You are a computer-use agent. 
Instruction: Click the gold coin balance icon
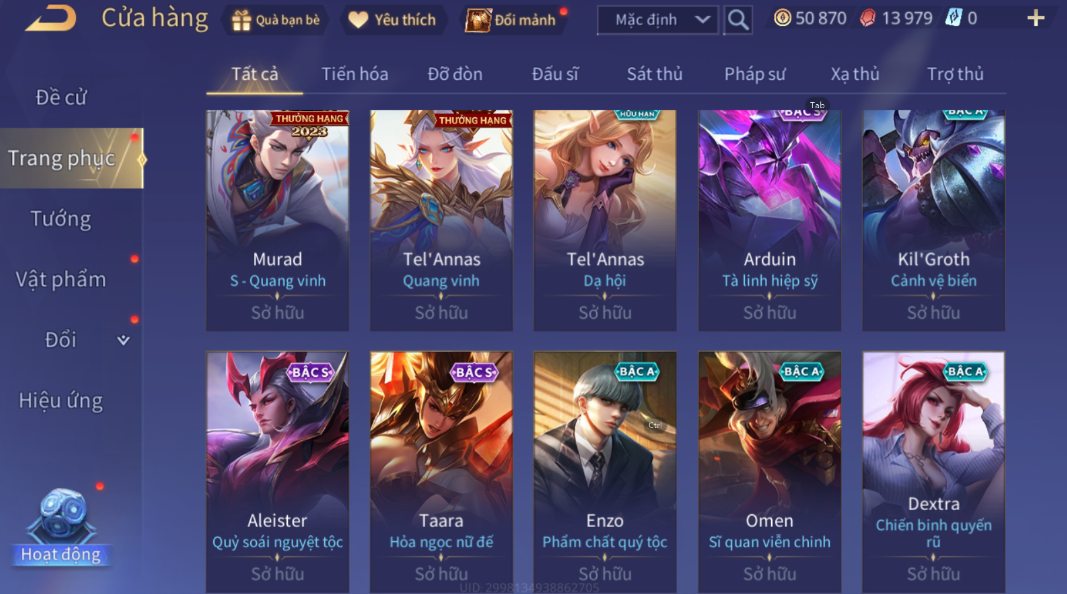pos(783,18)
